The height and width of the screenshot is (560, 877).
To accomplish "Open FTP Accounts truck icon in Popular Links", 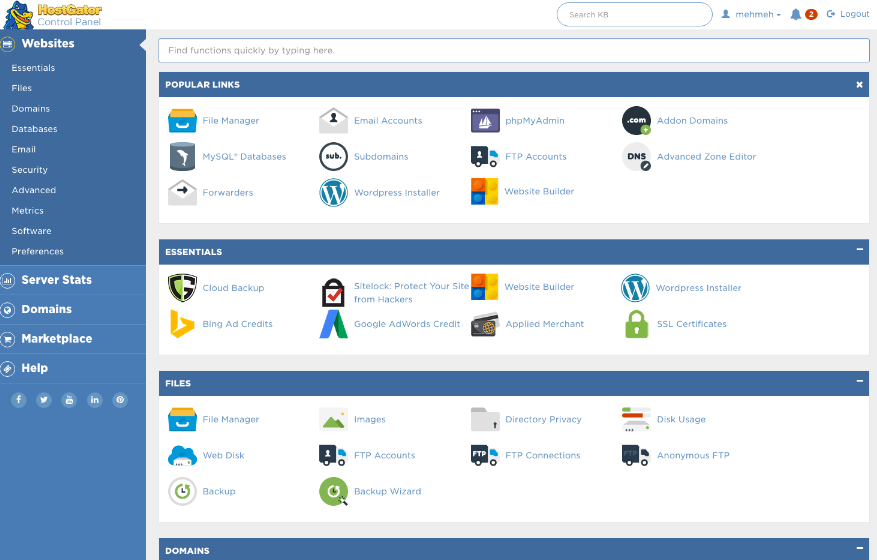I will pos(484,157).
